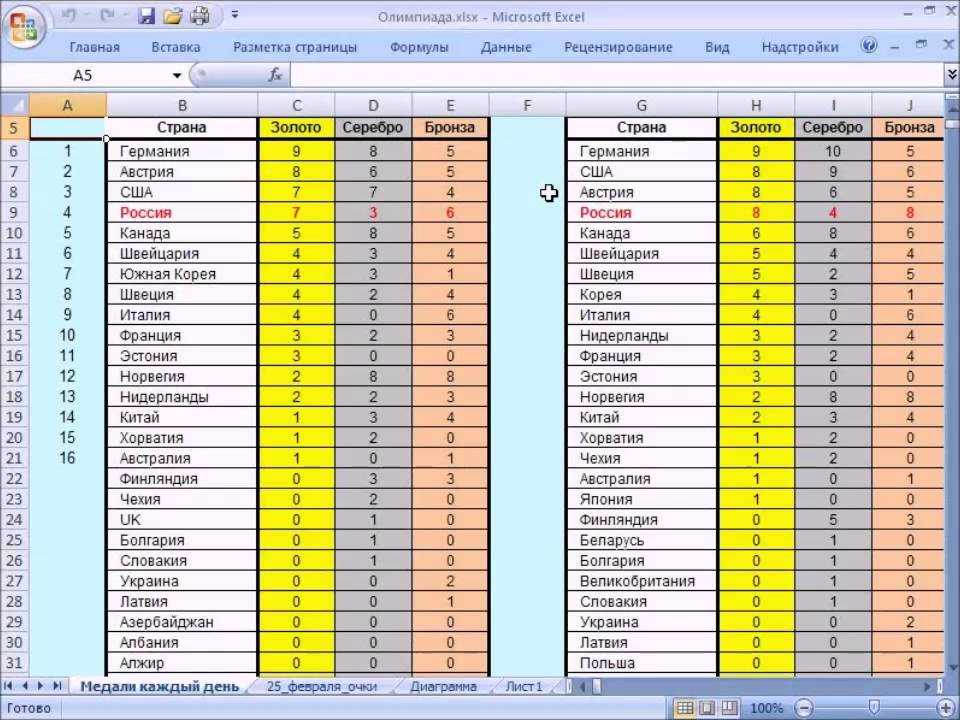Viewport: 960px width, 720px height.
Task: Select row 21 header
Action: 15,458
